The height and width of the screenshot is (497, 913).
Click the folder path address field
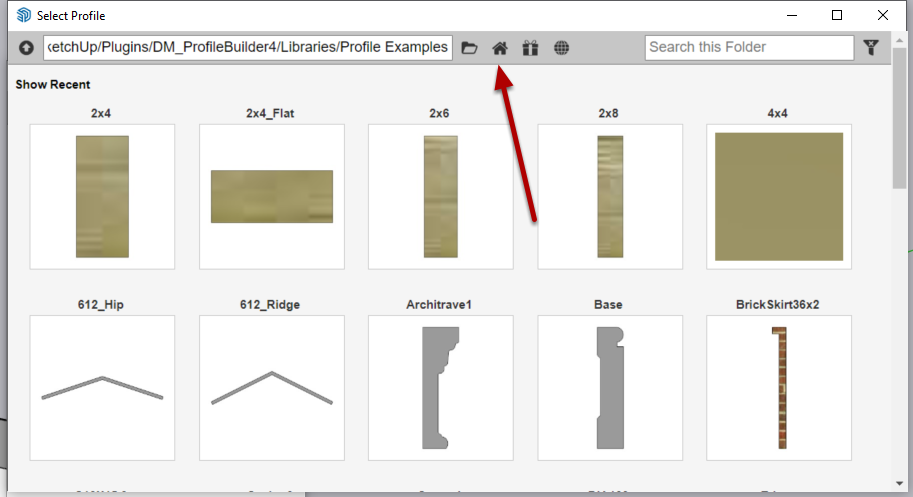pos(248,47)
